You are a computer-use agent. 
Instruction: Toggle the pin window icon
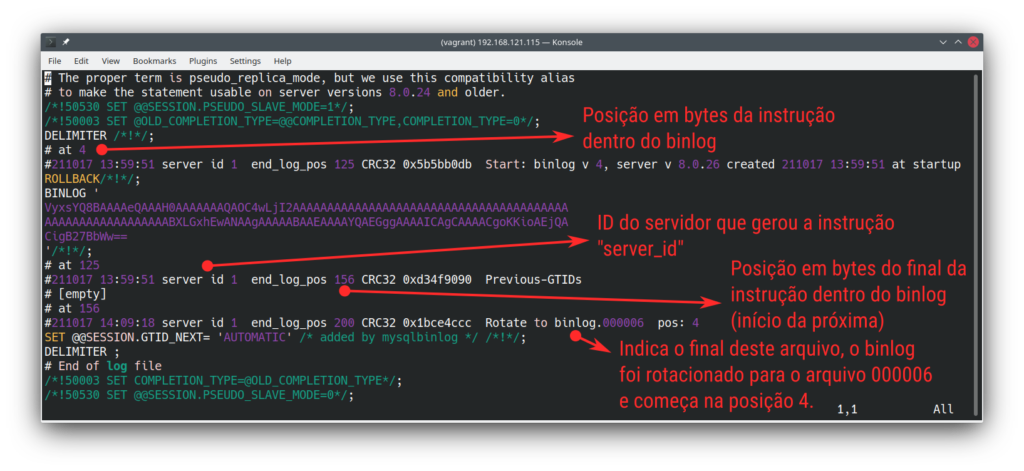pyautogui.click(x=66, y=42)
